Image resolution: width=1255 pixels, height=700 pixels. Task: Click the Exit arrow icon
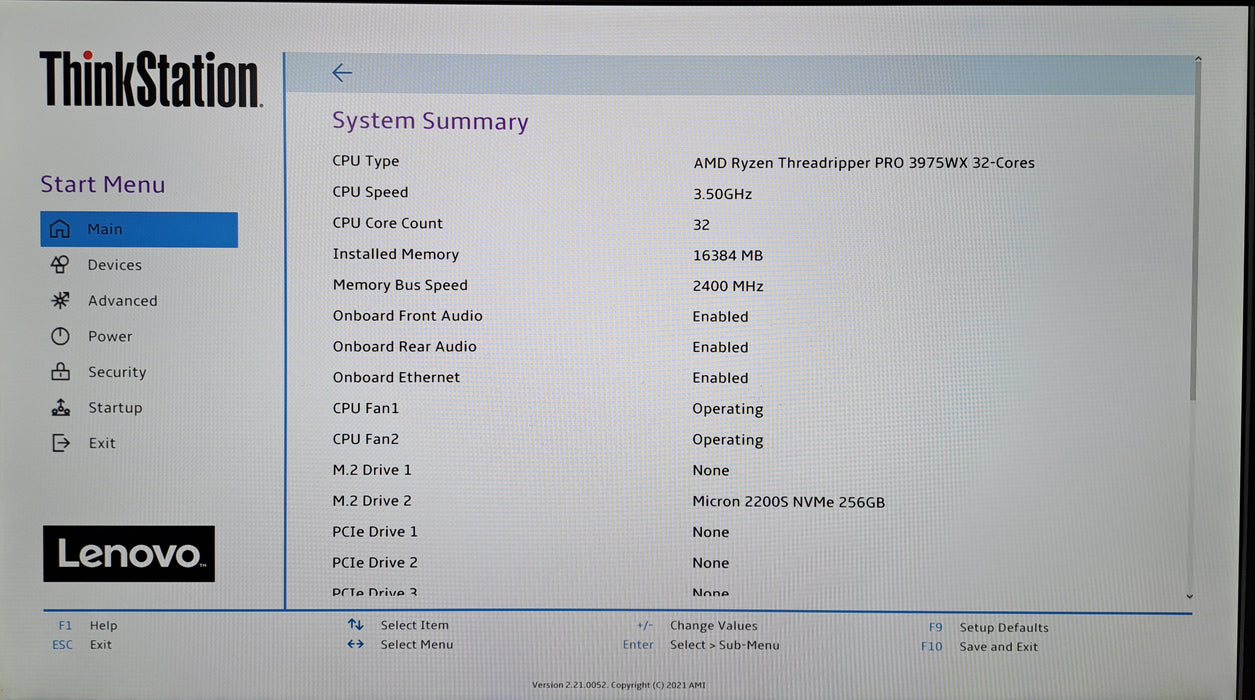point(60,443)
